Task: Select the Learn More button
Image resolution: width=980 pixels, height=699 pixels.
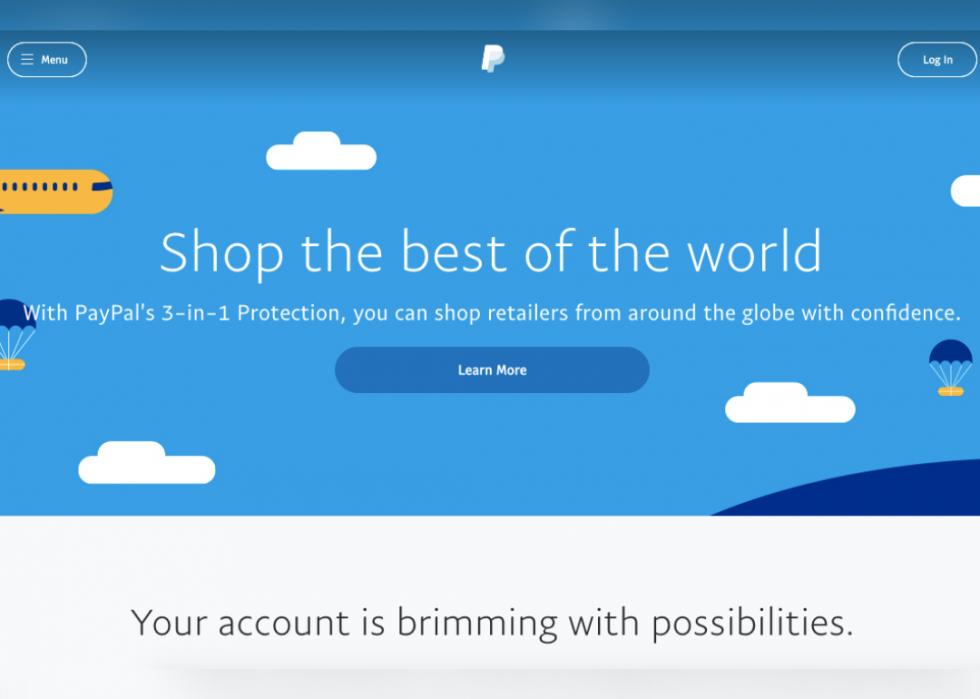Action: 492,370
